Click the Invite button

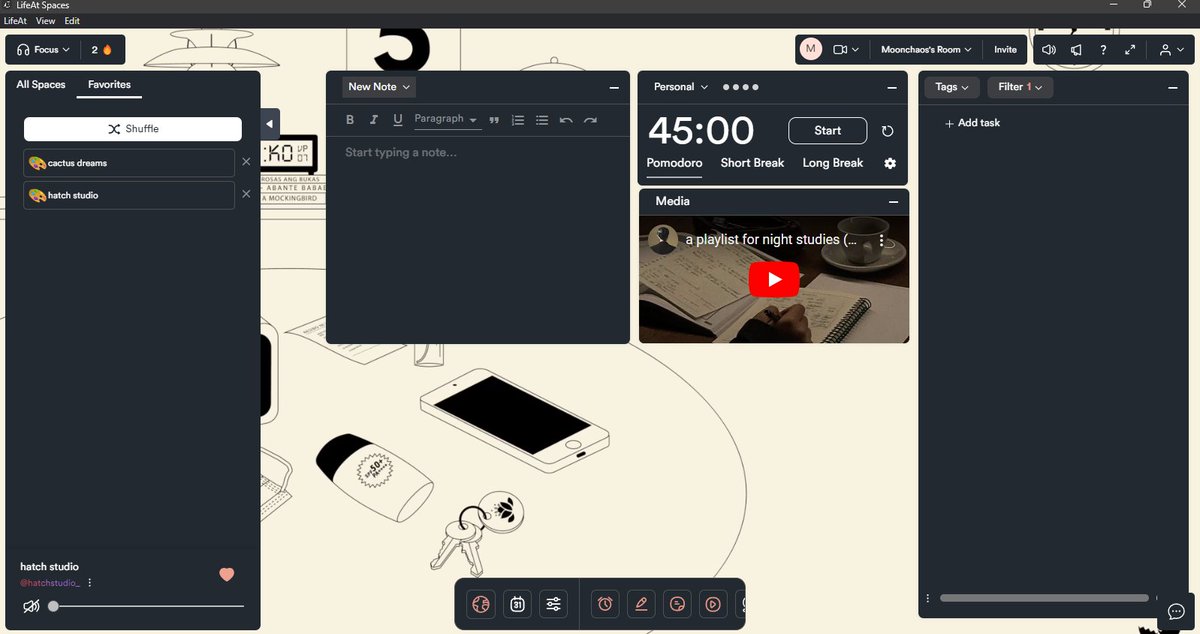point(1005,49)
